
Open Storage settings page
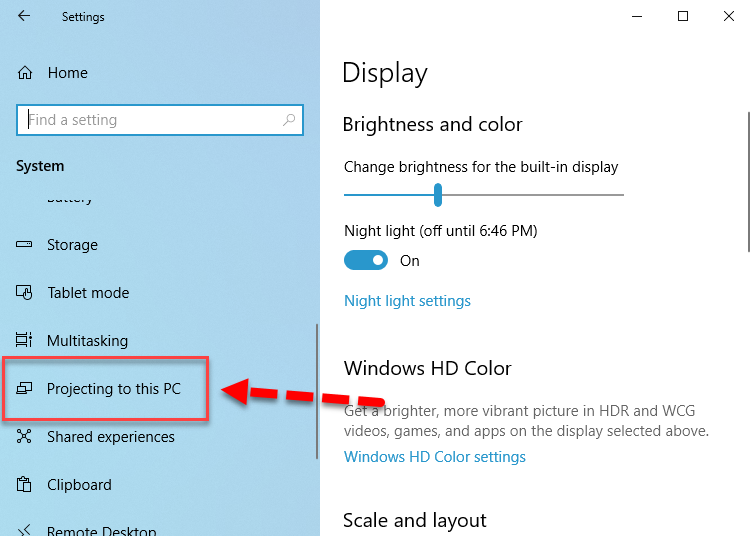click(x=72, y=245)
